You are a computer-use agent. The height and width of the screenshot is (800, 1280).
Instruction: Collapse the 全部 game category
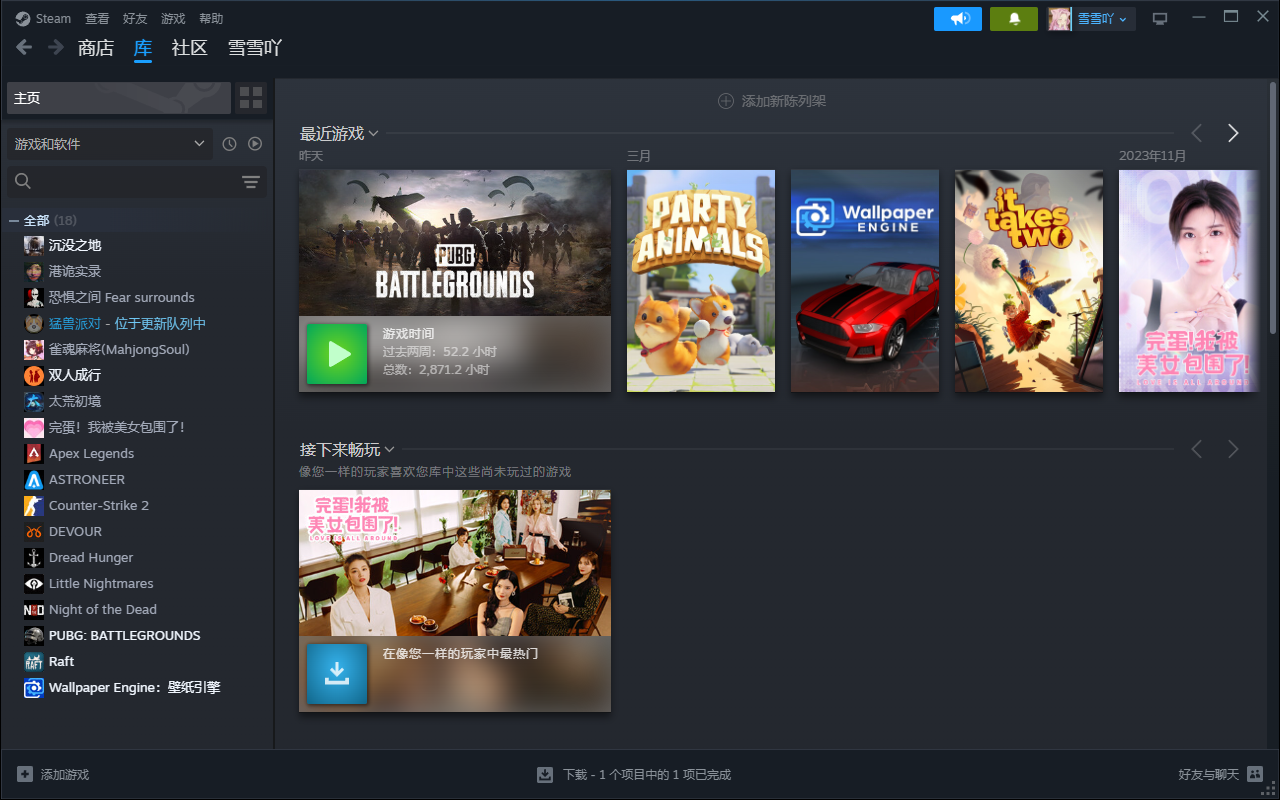click(x=14, y=220)
